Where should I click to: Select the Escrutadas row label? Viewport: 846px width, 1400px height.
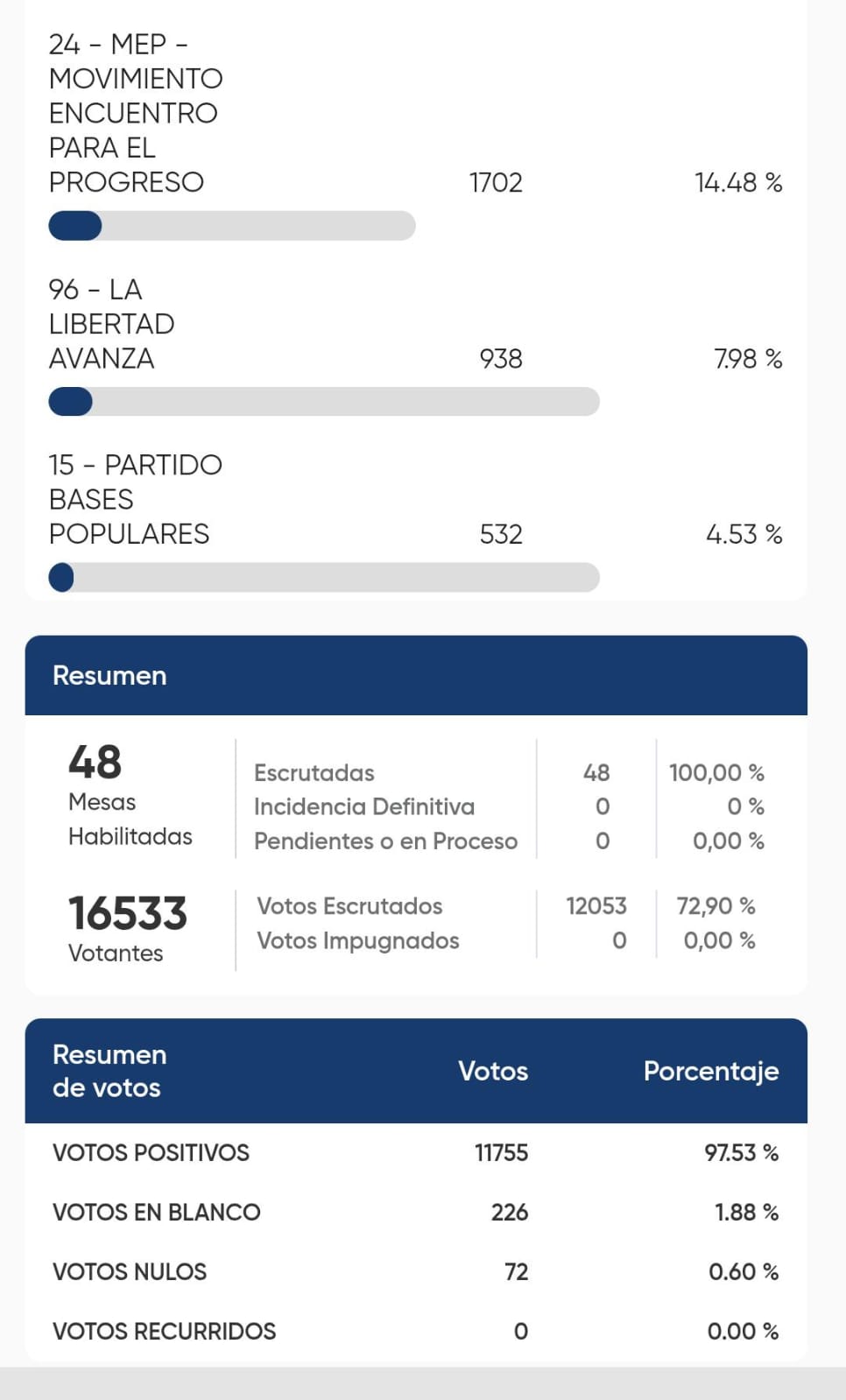click(x=314, y=772)
